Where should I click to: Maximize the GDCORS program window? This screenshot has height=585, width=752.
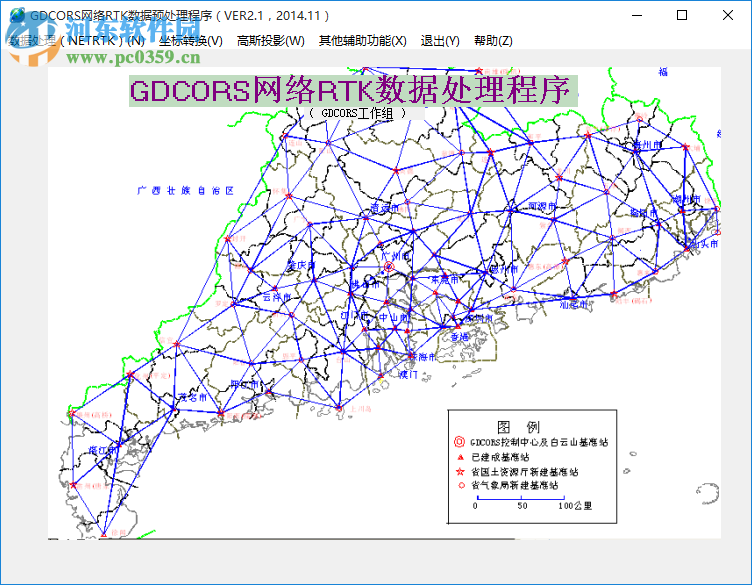pos(682,15)
